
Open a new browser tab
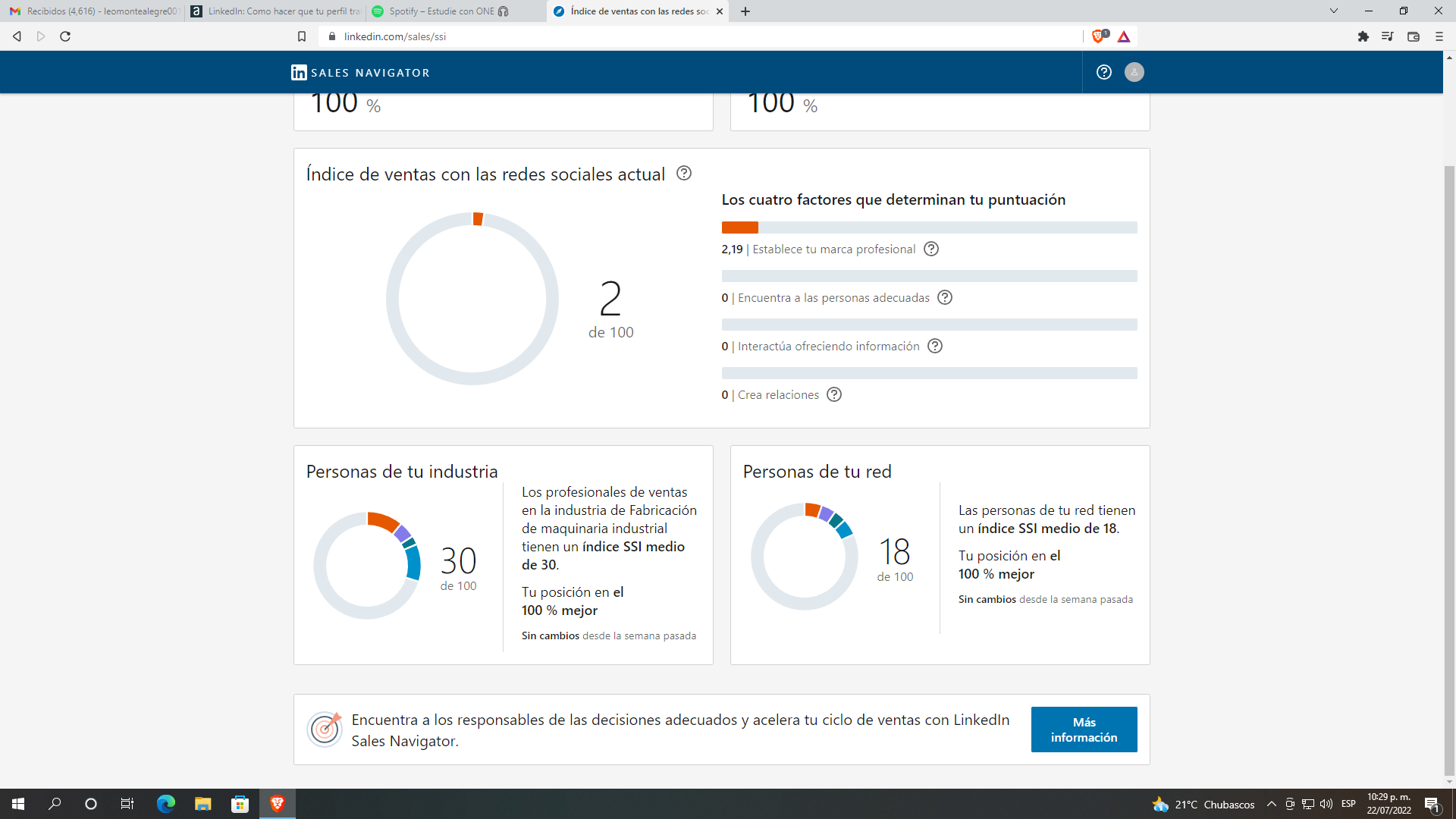pyautogui.click(x=745, y=11)
